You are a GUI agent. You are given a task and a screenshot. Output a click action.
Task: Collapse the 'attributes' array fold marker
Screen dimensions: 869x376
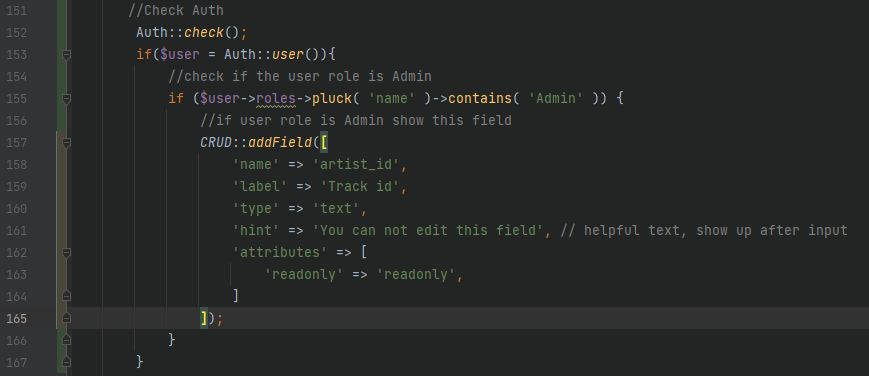(67, 252)
